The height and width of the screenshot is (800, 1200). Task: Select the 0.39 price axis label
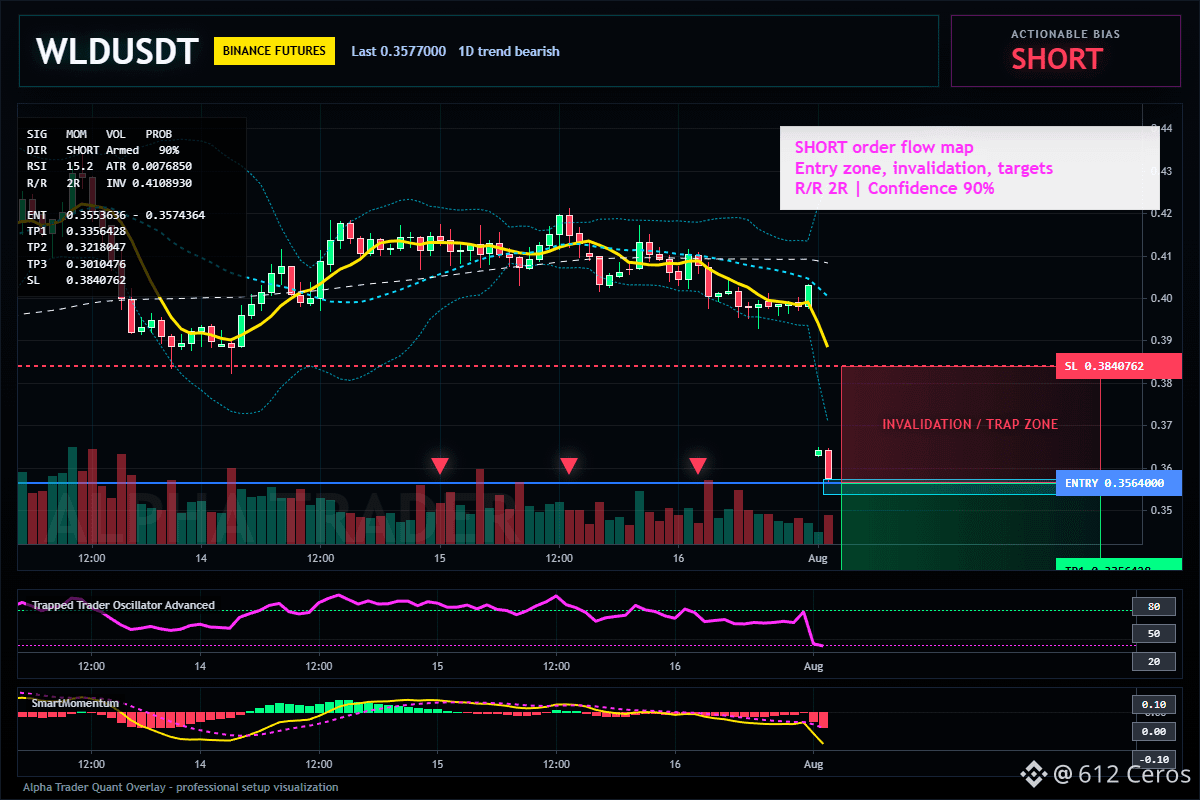coord(1159,341)
